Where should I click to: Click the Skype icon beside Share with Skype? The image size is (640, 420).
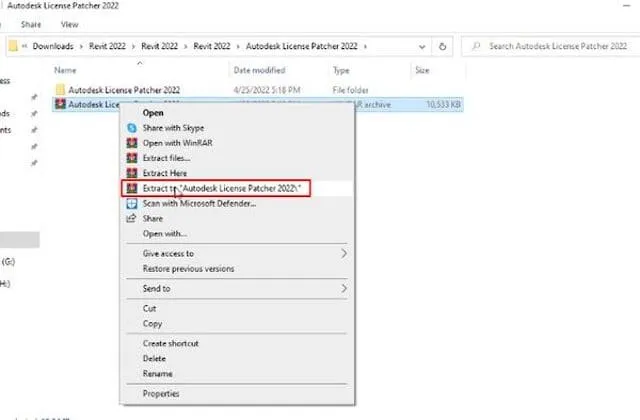click(132, 128)
